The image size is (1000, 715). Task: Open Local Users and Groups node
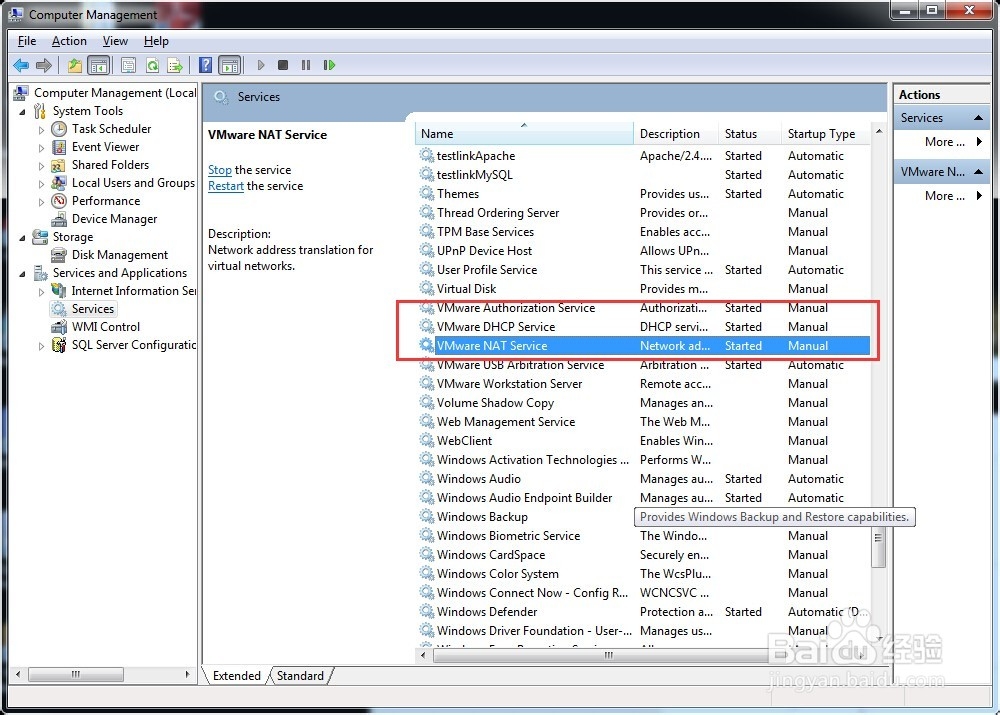(x=133, y=183)
